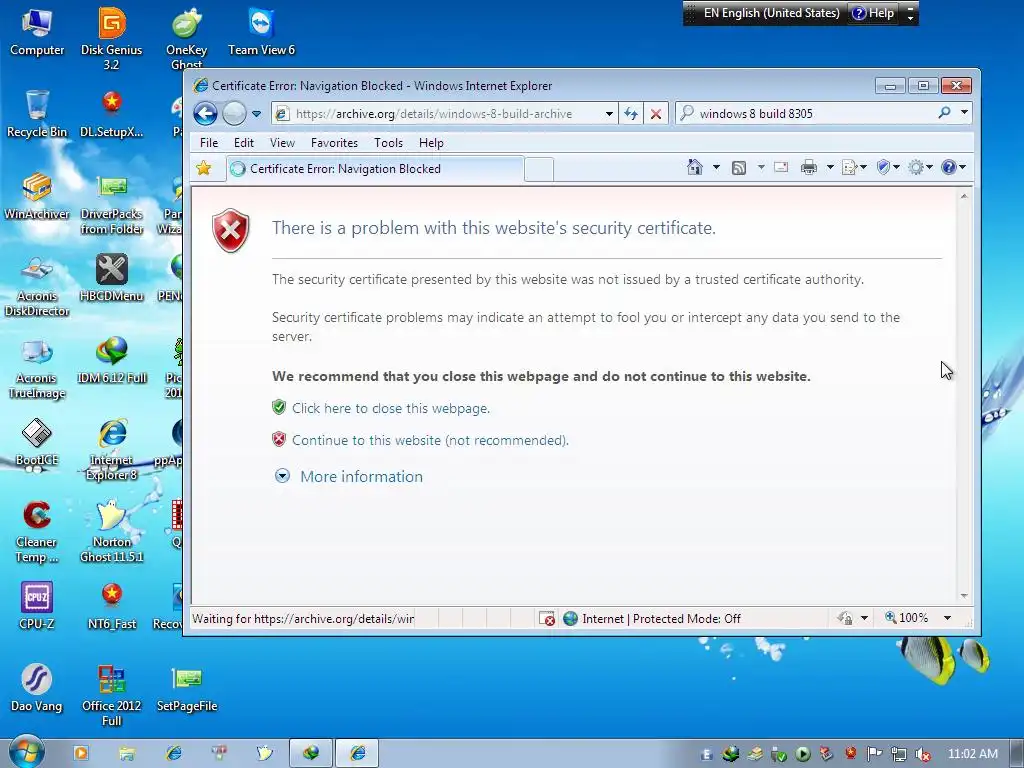This screenshot has height=768, width=1024.
Task: Open the search provider dropdown
Action: (964, 113)
